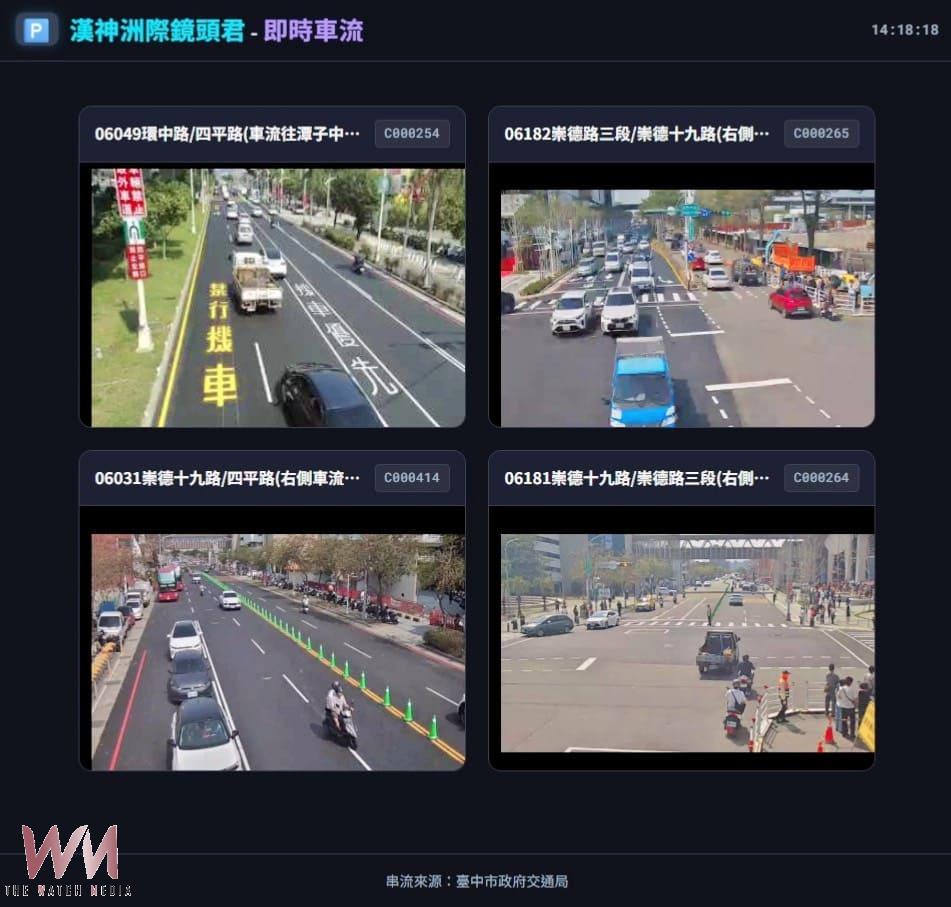Click the 臺中市政府交通局 name in footer
Viewport: 951px width, 907px height.
point(512,881)
